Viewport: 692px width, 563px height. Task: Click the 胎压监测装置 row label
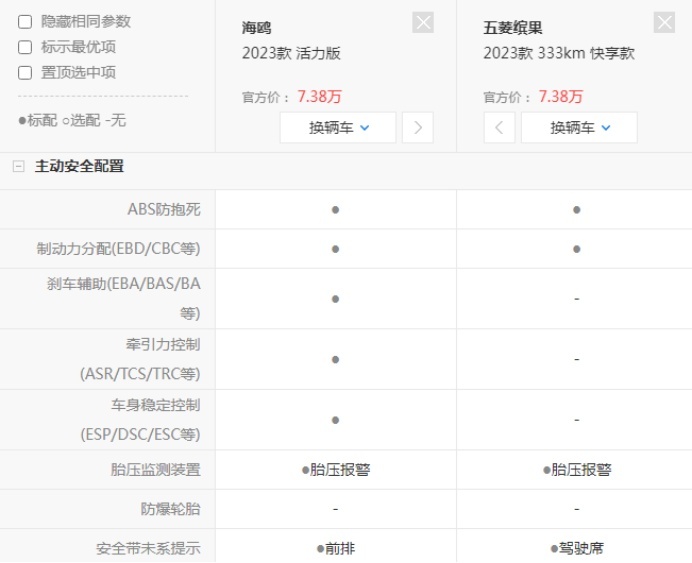point(156,469)
